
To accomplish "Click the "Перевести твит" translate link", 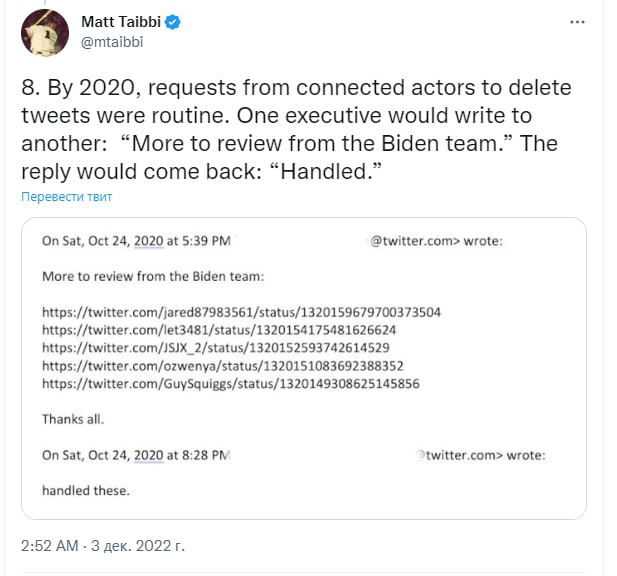I will click(67, 197).
